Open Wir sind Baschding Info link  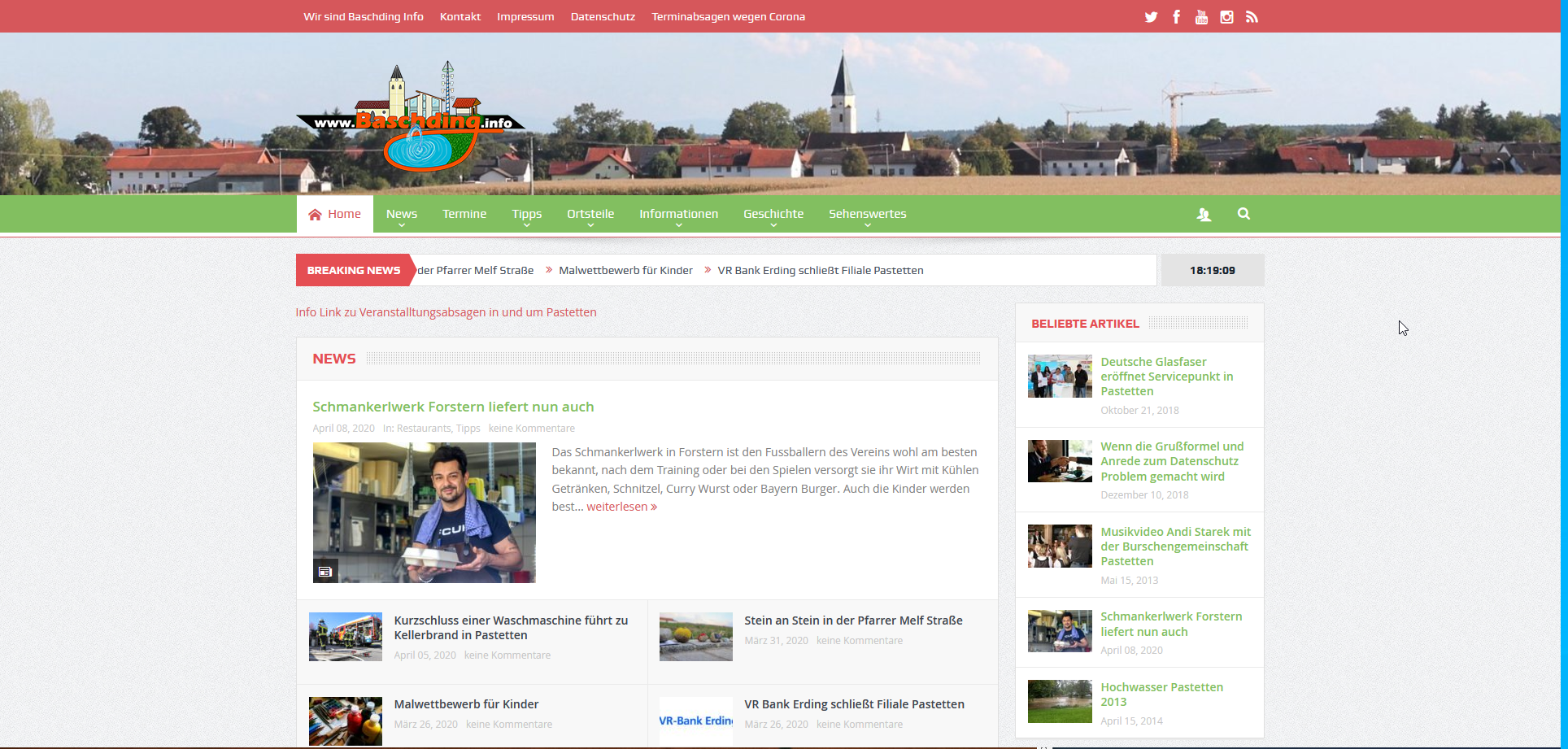coord(364,17)
